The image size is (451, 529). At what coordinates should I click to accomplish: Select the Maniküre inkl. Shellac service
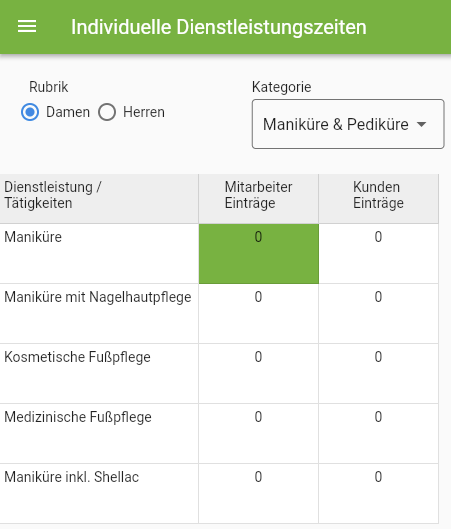tap(72, 477)
